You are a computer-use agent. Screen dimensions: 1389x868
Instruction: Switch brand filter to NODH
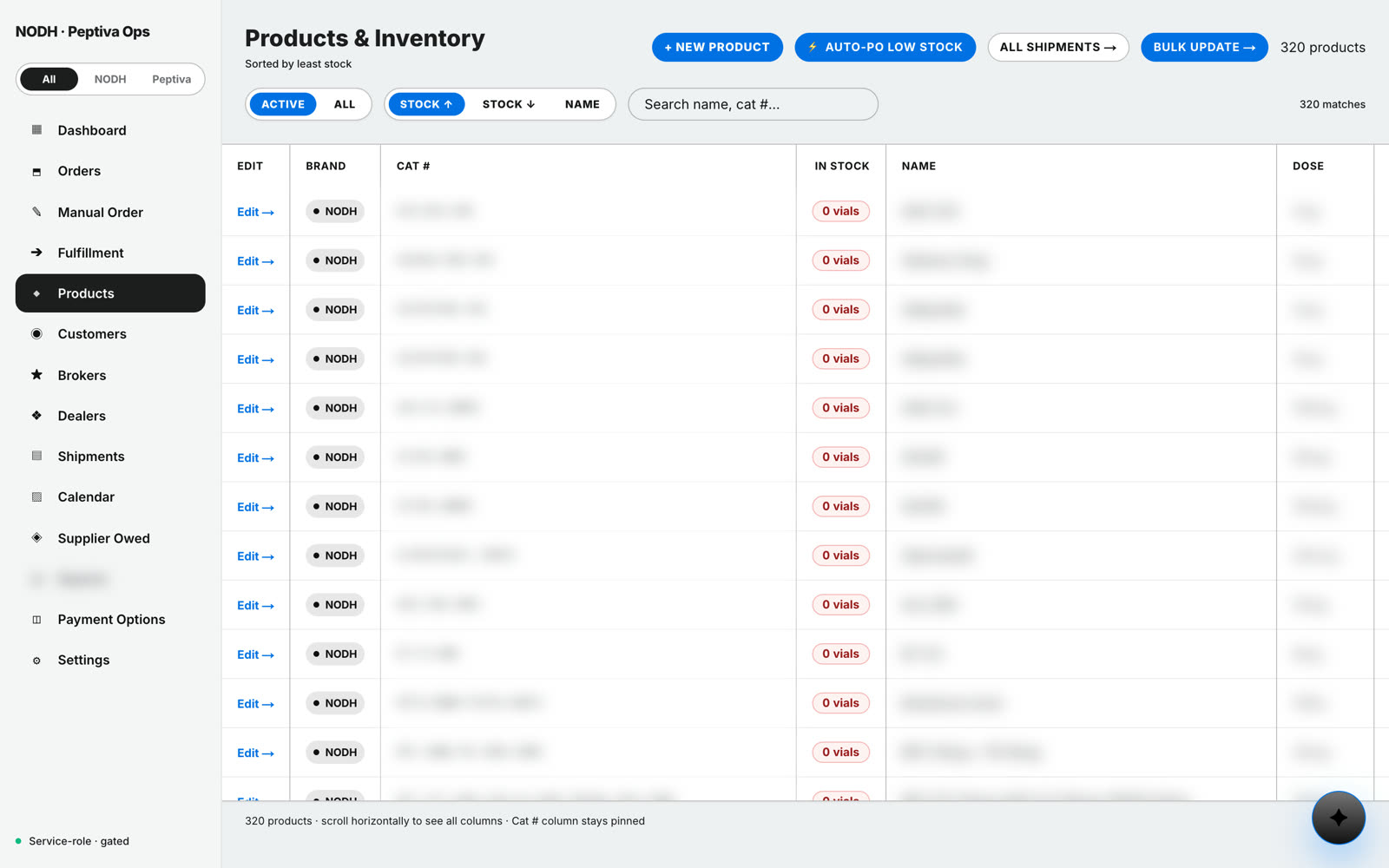coord(110,79)
